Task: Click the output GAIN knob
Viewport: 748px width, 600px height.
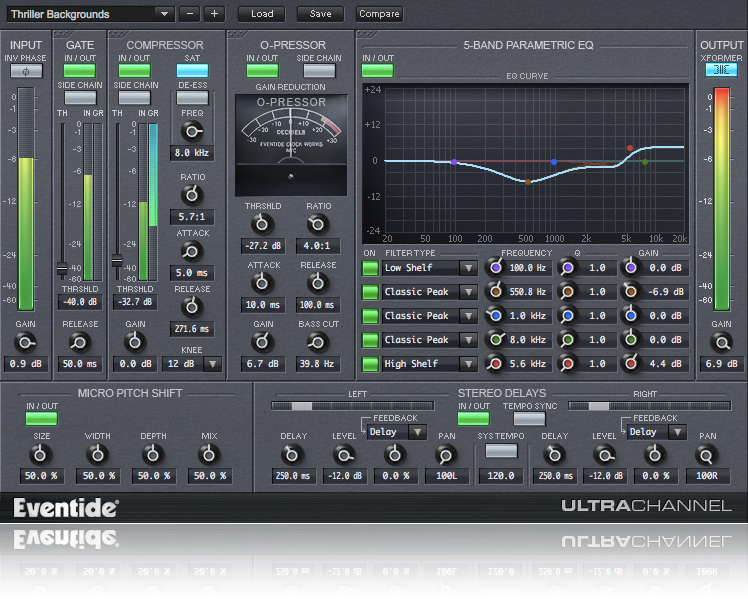Action: click(x=721, y=342)
